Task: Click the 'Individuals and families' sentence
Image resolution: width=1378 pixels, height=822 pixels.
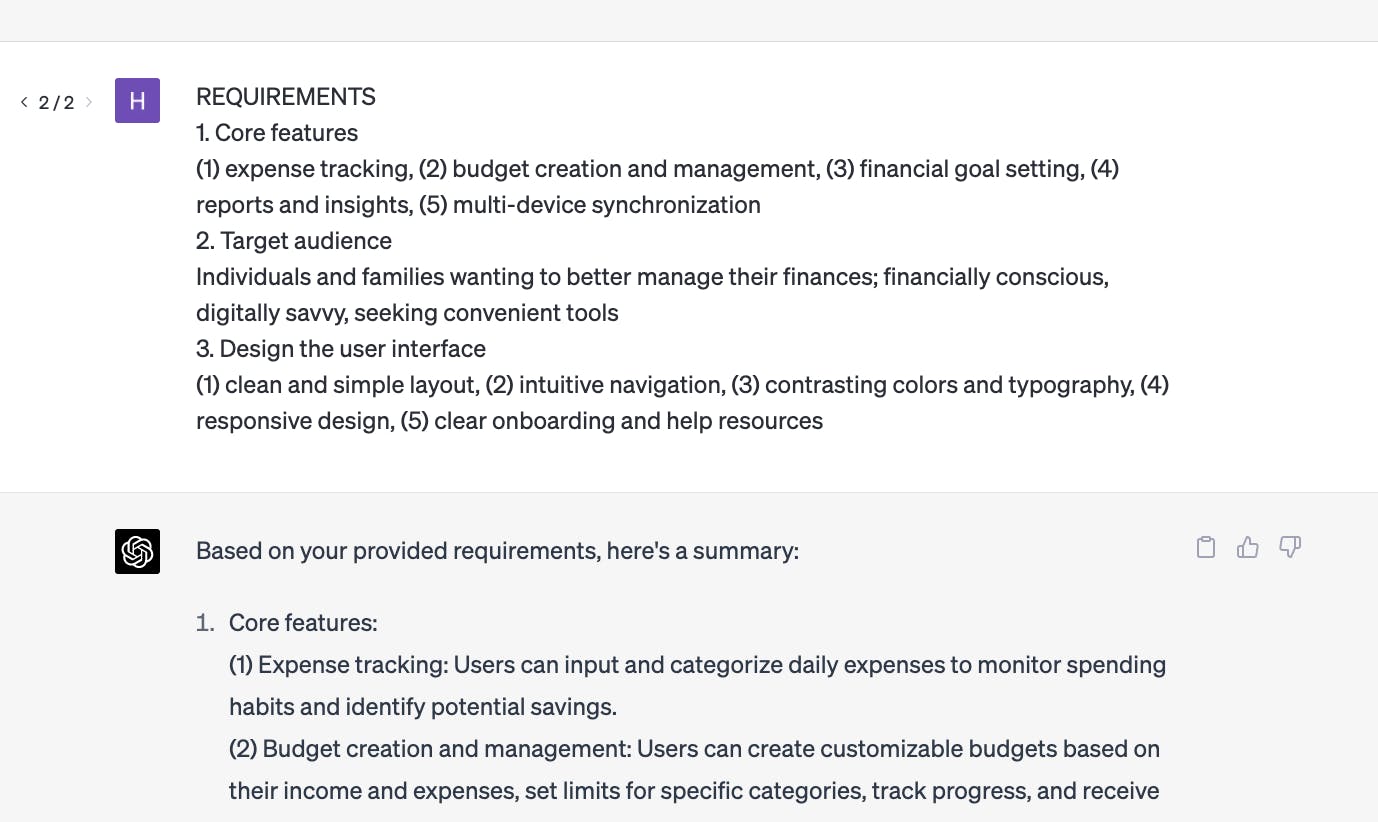Action: [652, 295]
